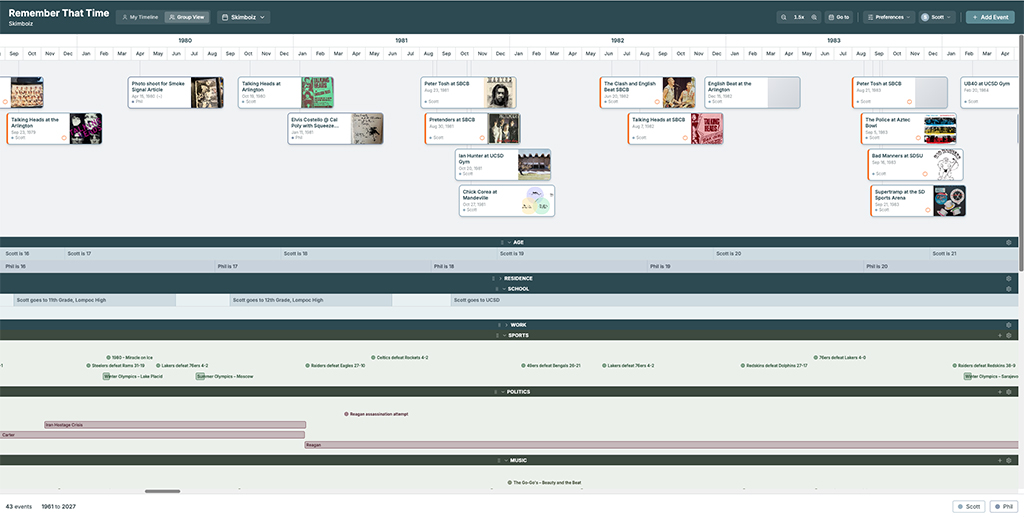Collapse the AGE section chevron
The width and height of the screenshot is (1024, 517).
pos(509,242)
